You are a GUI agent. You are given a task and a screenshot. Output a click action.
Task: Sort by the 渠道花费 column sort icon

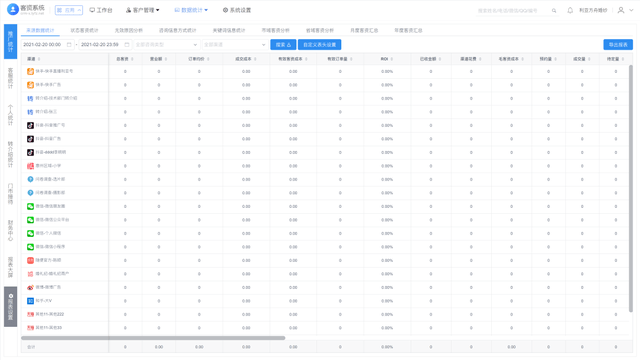480,59
